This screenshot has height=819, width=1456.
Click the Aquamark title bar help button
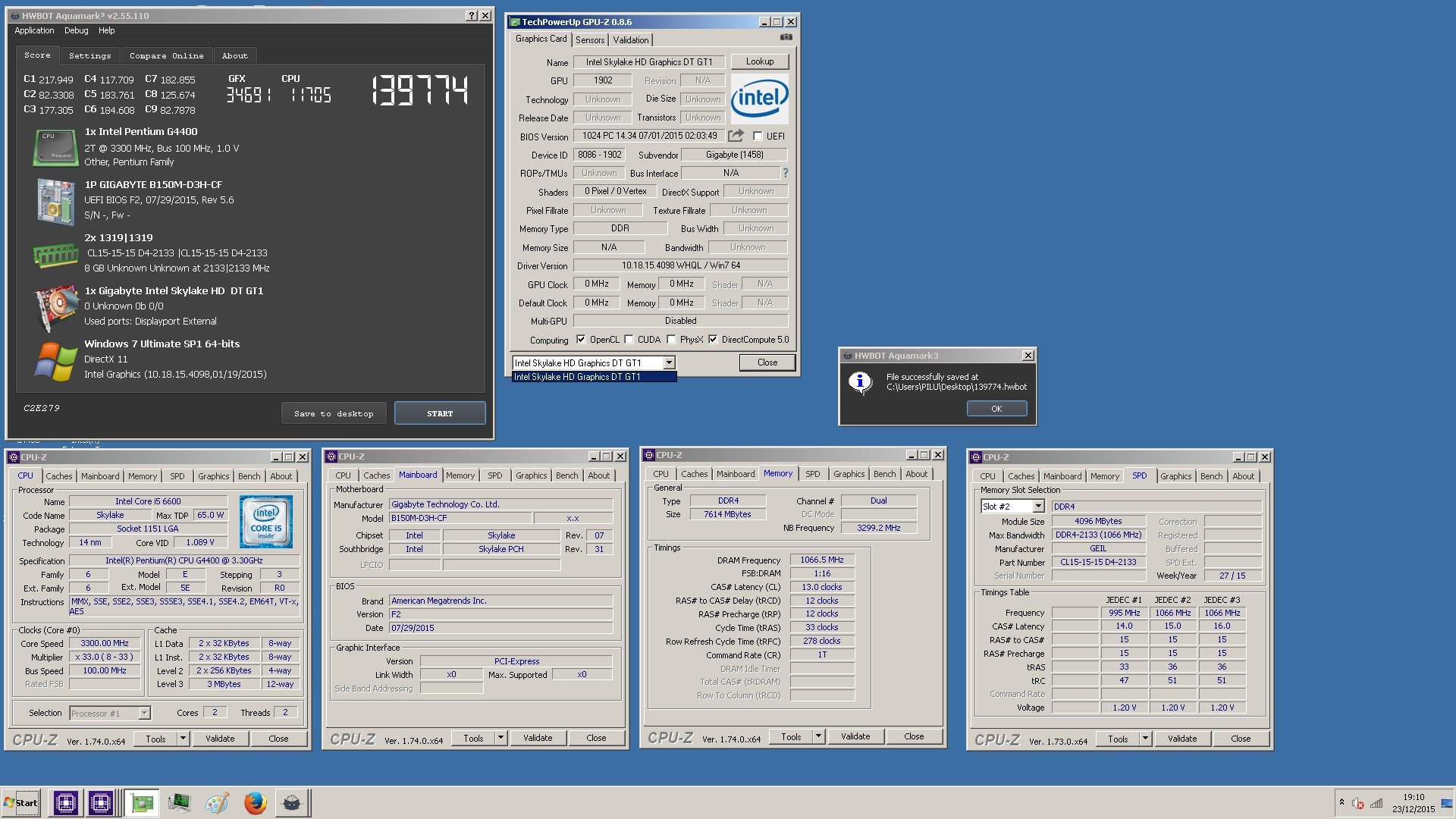click(472, 15)
